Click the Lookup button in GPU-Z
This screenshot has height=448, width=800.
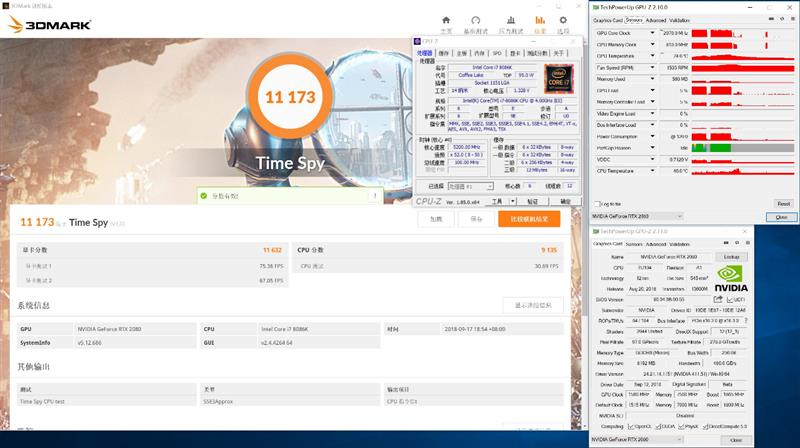[x=731, y=257]
